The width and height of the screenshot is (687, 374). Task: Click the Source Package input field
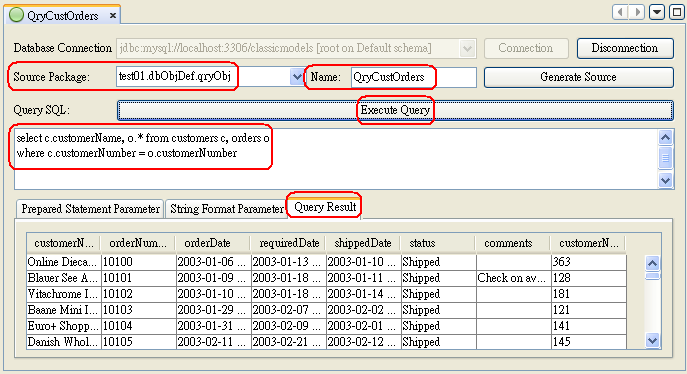tap(203, 77)
